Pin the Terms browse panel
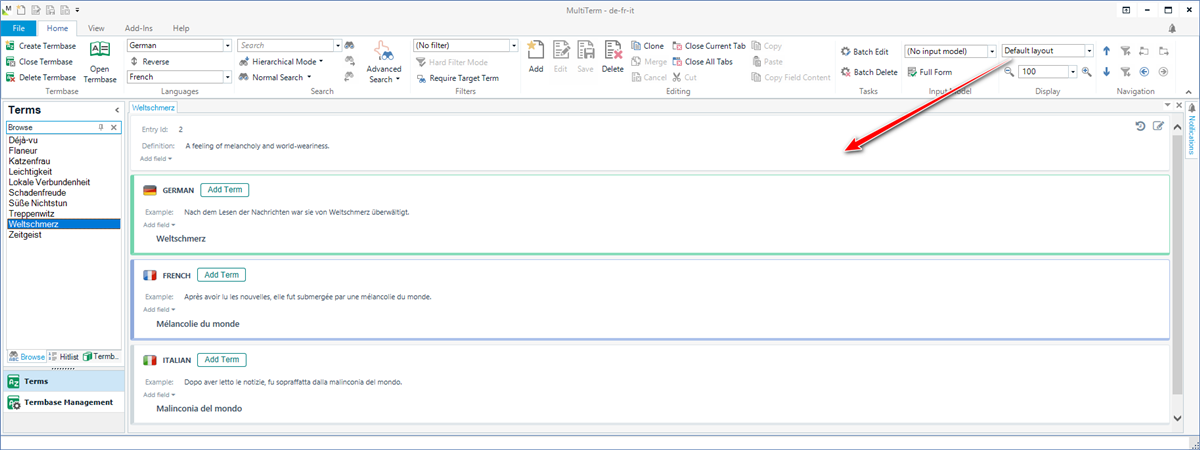The width and height of the screenshot is (1200, 450). click(x=101, y=127)
